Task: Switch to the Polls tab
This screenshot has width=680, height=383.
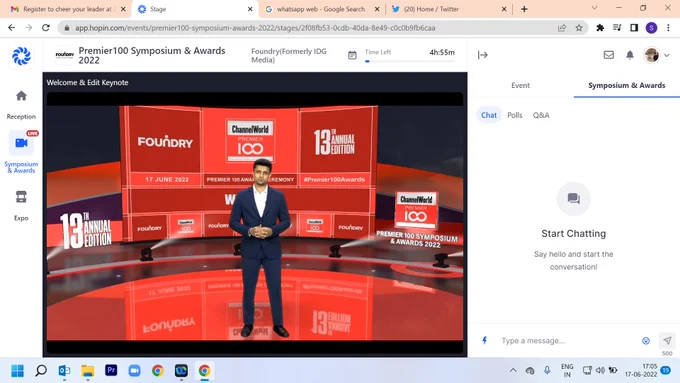Action: pyautogui.click(x=514, y=115)
